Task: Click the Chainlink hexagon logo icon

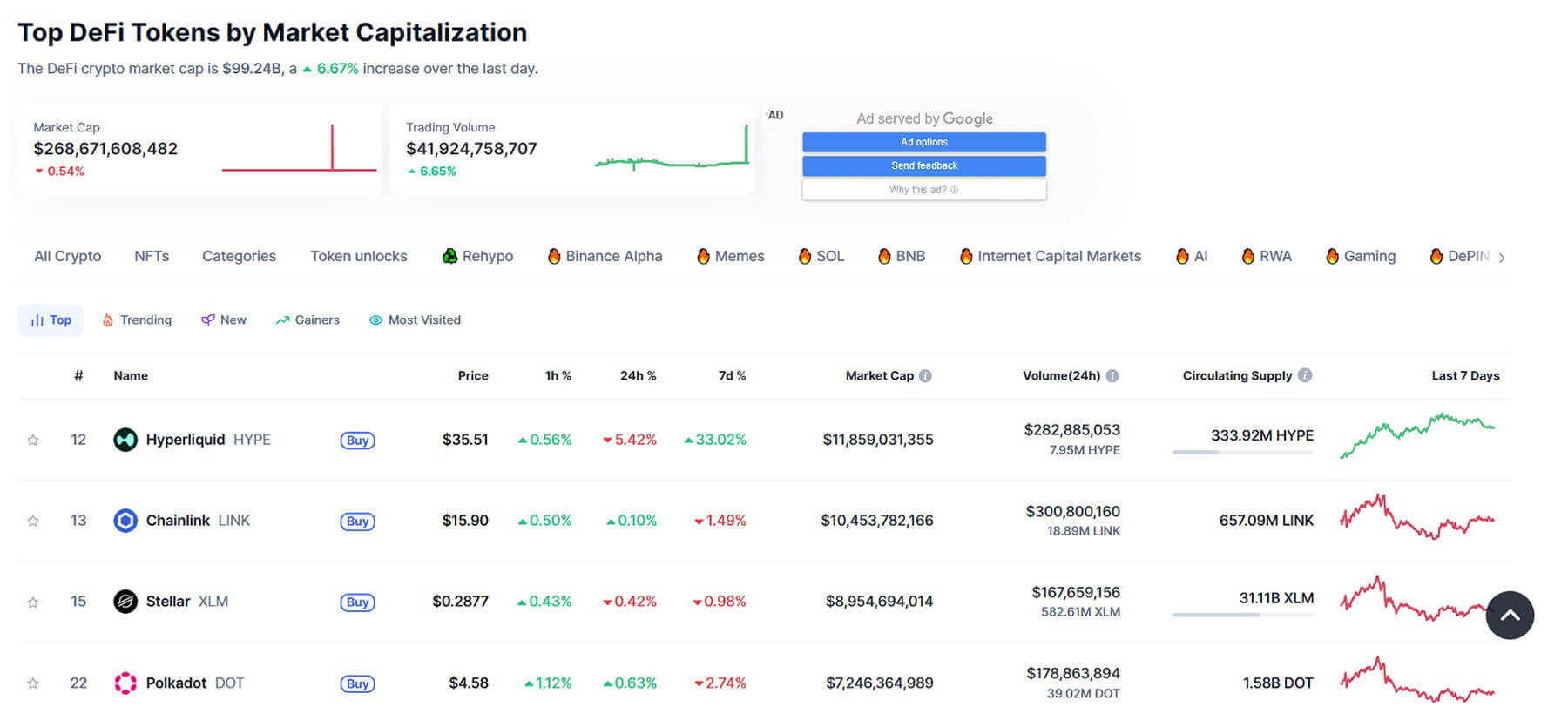Action: click(x=125, y=521)
